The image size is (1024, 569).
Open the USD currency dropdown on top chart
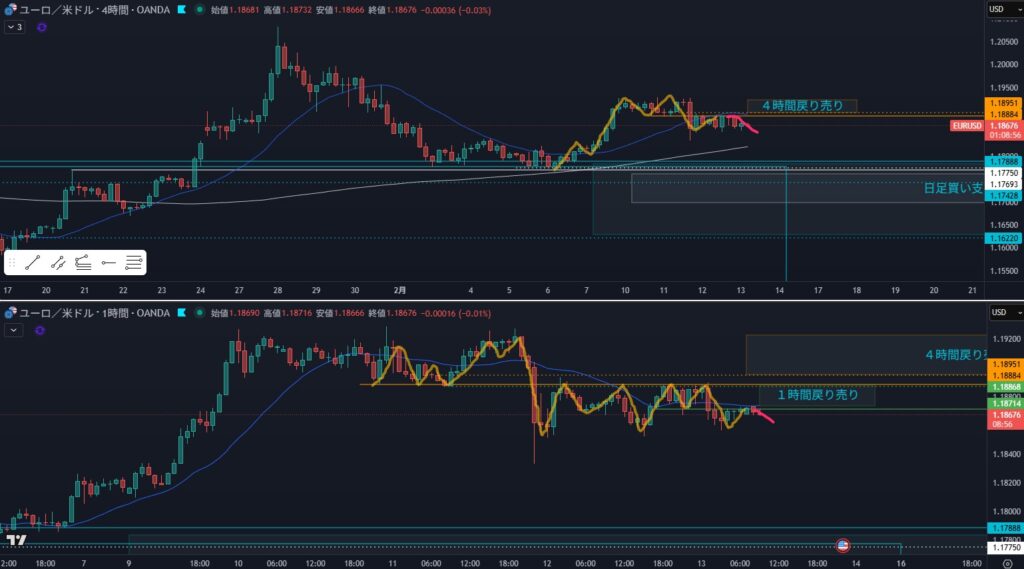tap(996, 9)
